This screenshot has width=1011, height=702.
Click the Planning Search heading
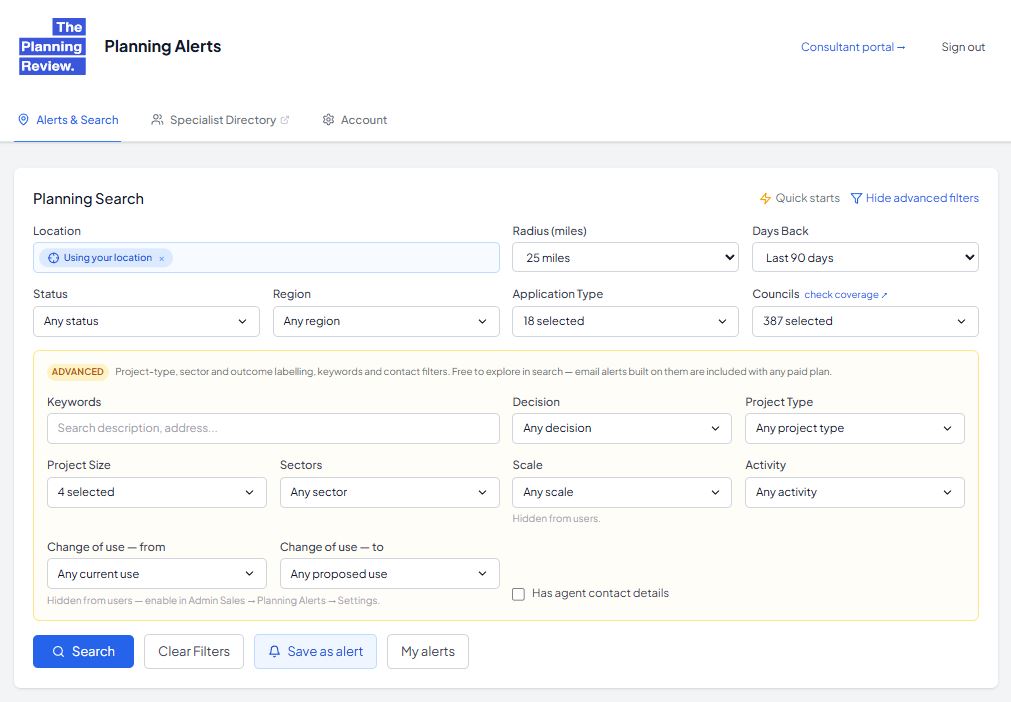[x=88, y=199]
